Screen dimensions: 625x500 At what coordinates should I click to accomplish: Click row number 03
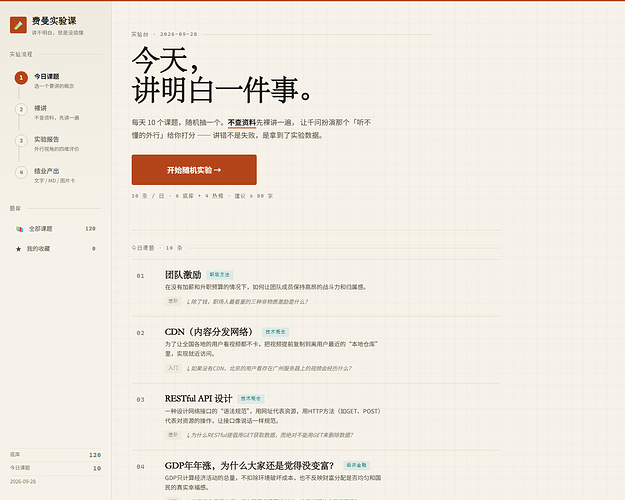coord(140,400)
